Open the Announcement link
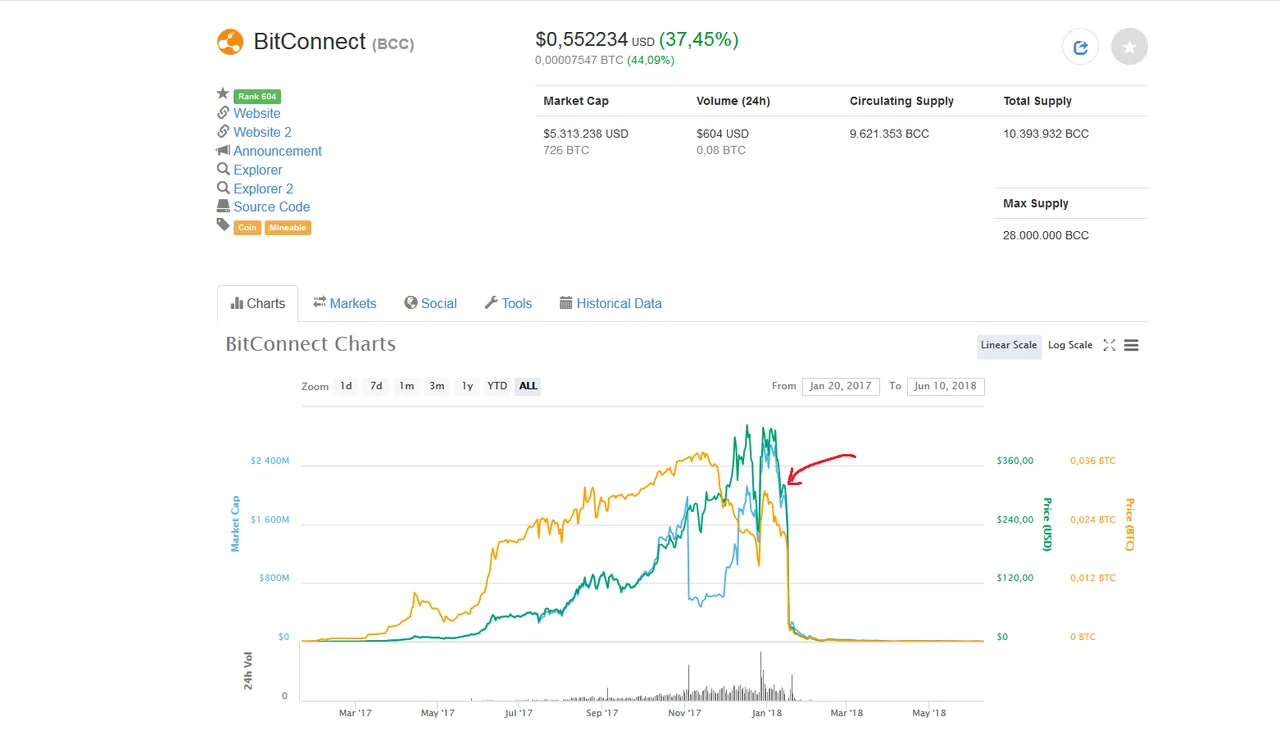This screenshot has width=1280, height=740. (278, 151)
